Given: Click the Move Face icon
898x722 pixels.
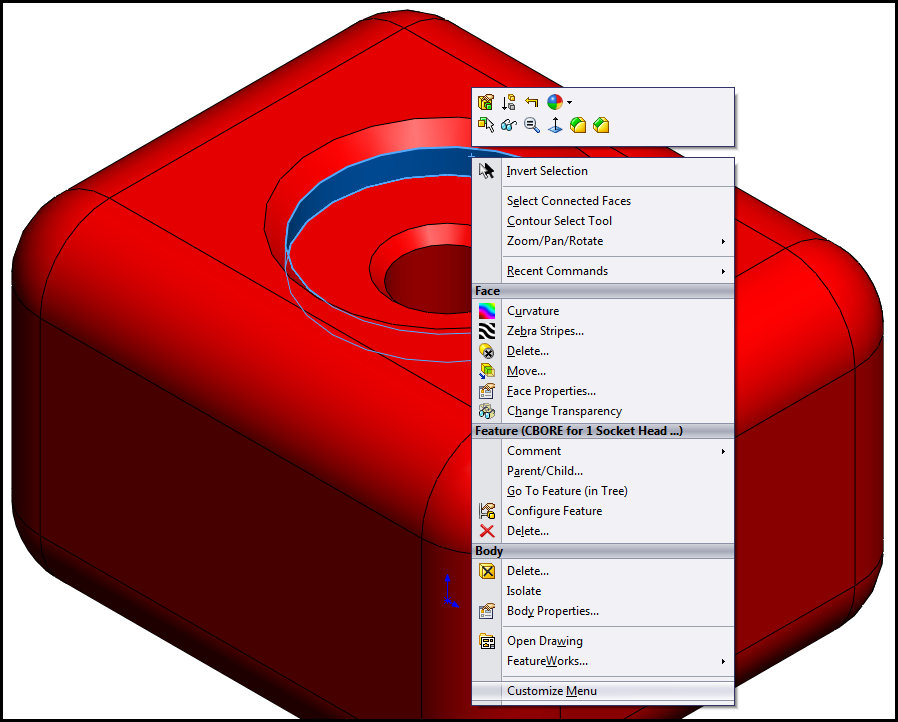Looking at the screenshot, I should pos(487,371).
